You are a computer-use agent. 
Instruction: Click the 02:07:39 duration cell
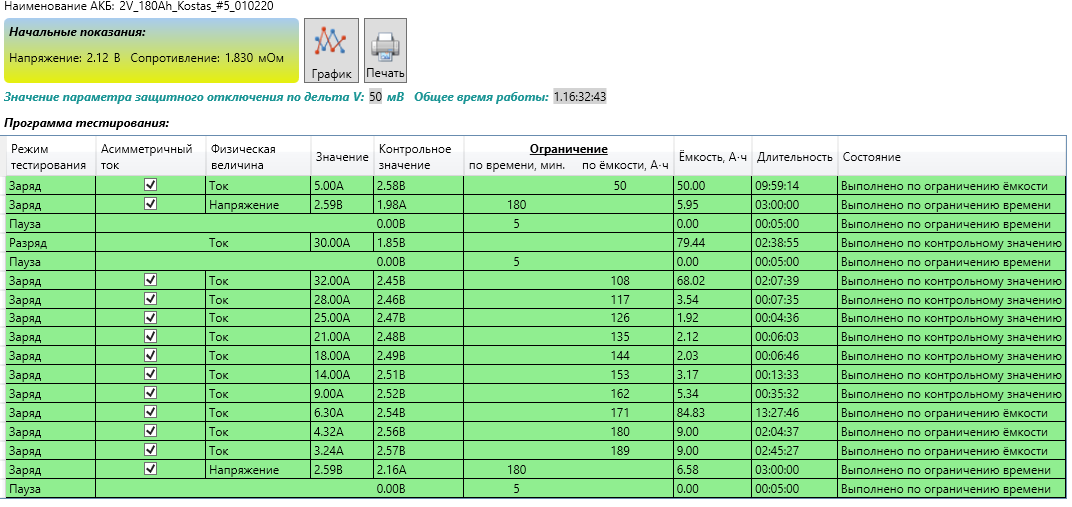pyautogui.click(x=795, y=280)
